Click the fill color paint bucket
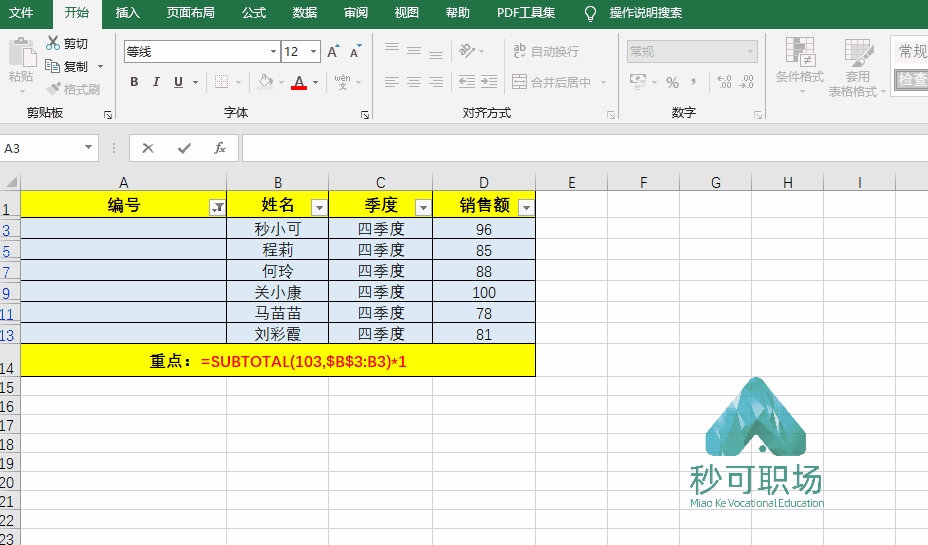The image size is (928, 545). (266, 82)
